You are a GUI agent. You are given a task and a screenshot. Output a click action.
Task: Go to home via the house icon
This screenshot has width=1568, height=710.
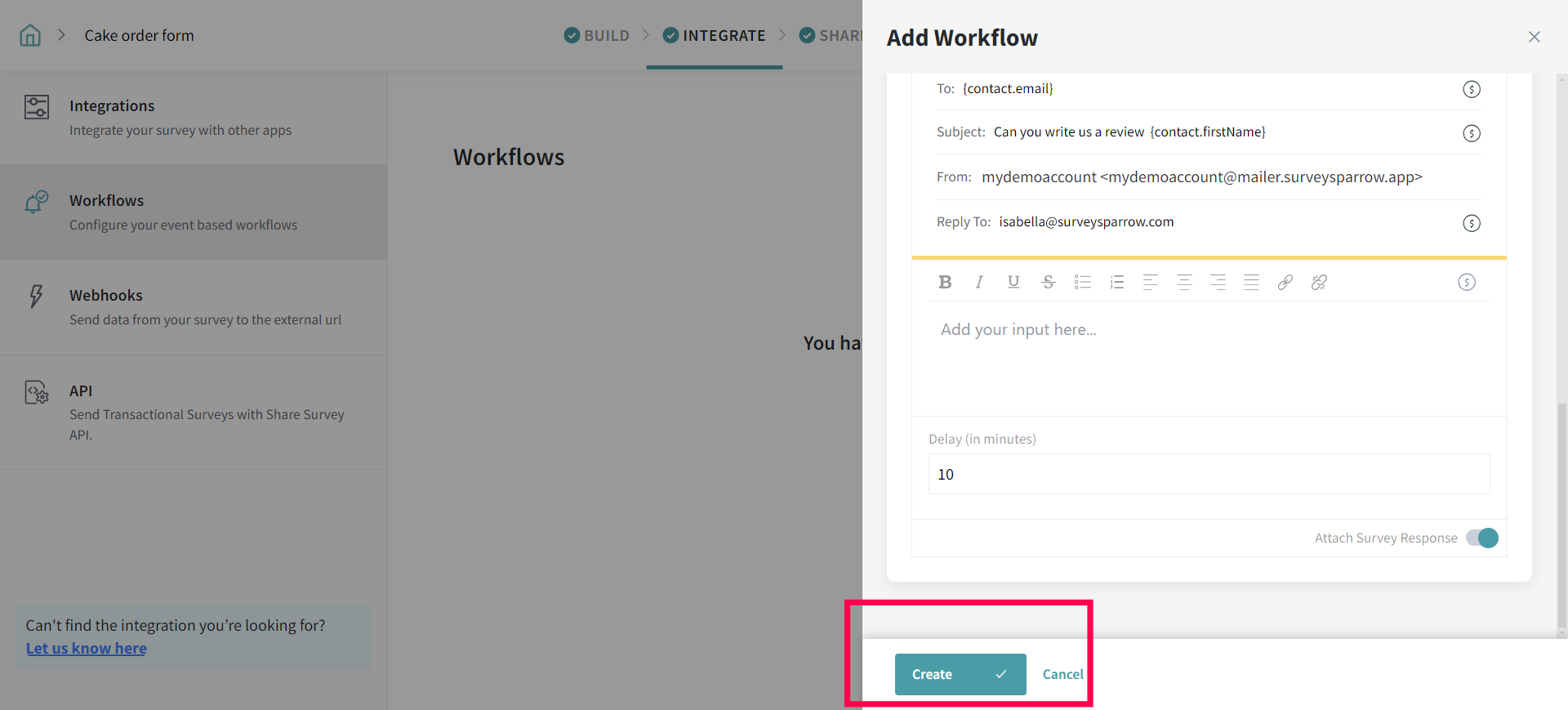30,35
